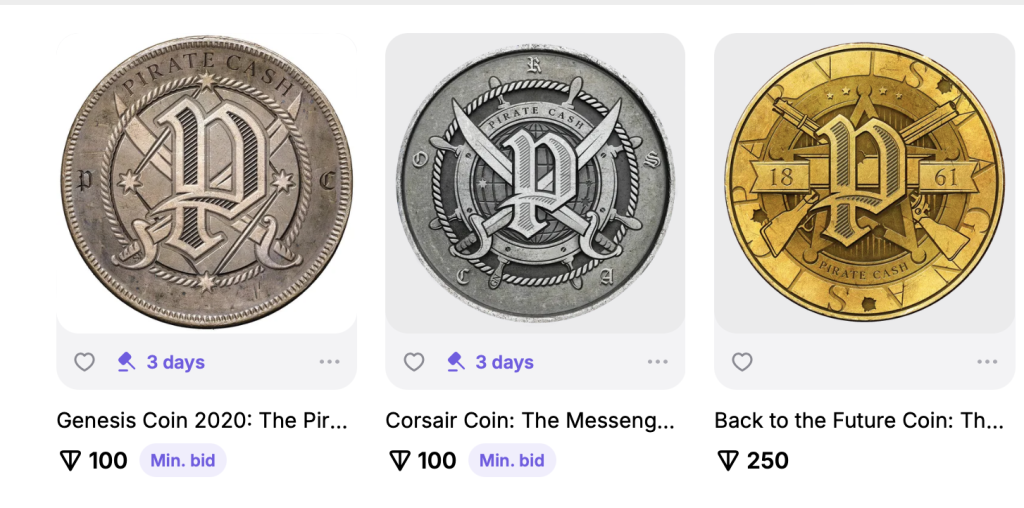Click the 3 days timer on Corsair Coin
The image size is (1024, 508).
click(x=504, y=362)
